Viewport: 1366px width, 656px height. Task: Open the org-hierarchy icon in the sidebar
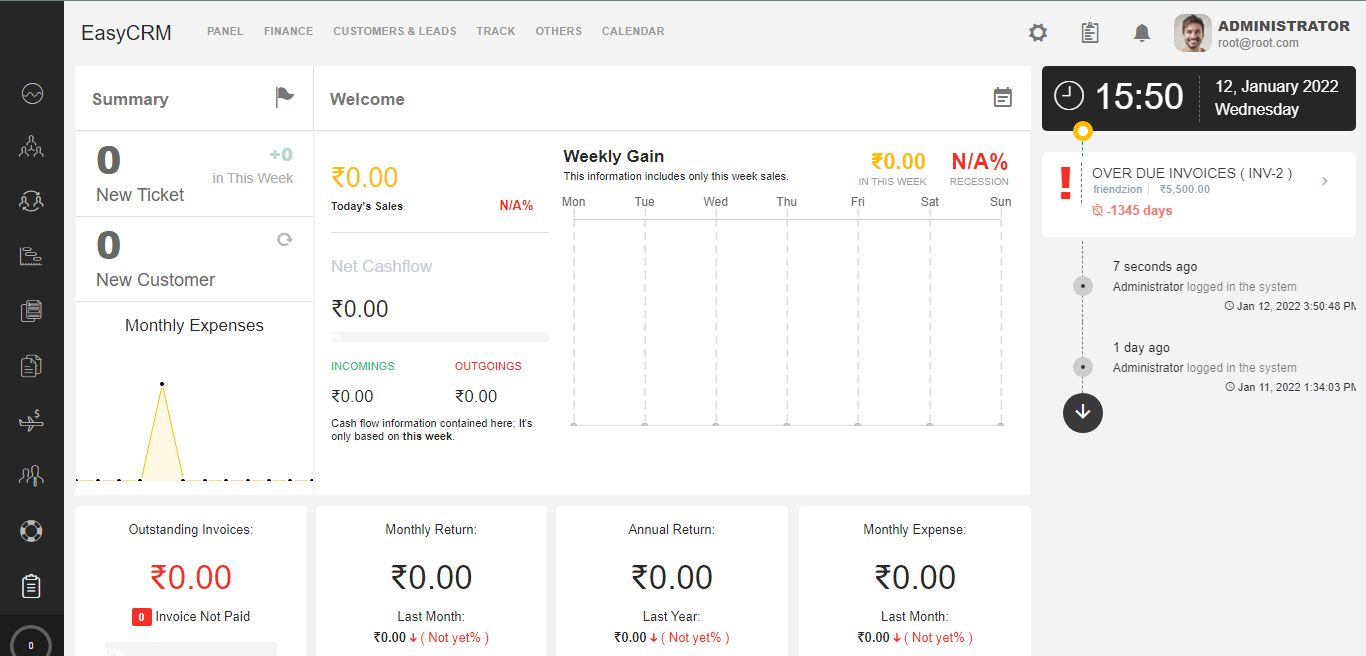[31, 148]
